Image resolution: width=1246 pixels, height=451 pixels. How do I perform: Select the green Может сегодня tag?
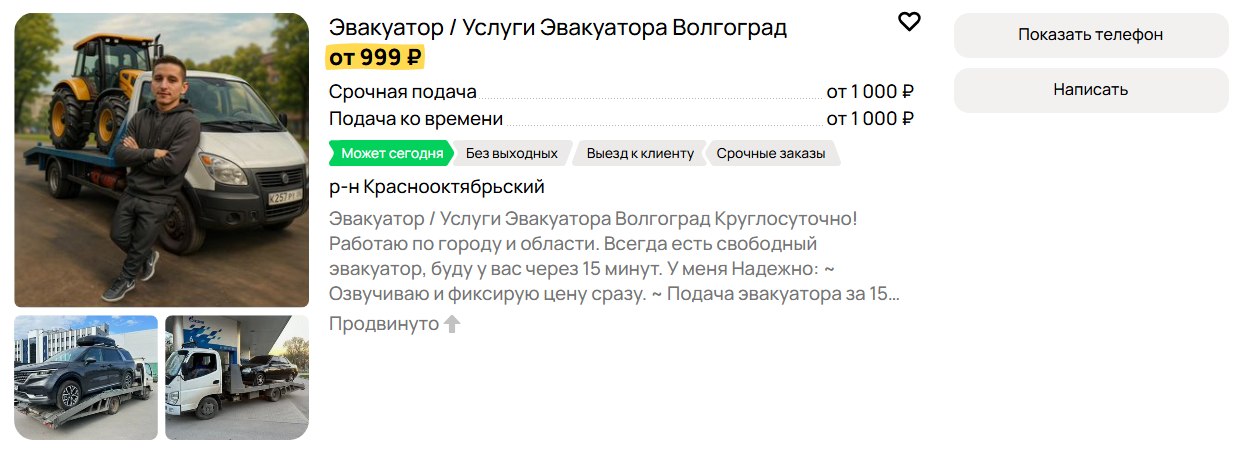point(391,153)
